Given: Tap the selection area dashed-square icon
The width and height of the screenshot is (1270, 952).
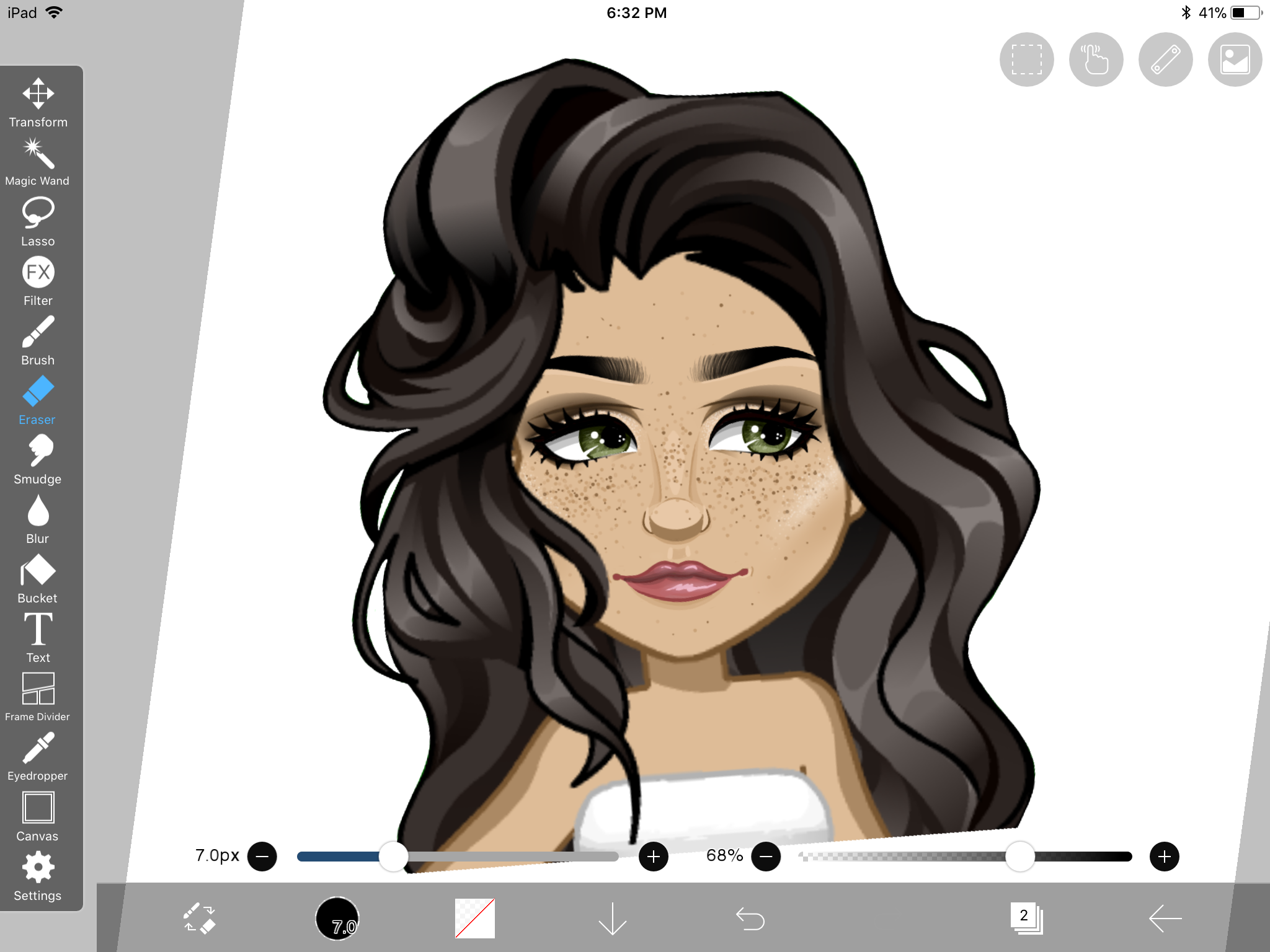Looking at the screenshot, I should pos(1027,59).
